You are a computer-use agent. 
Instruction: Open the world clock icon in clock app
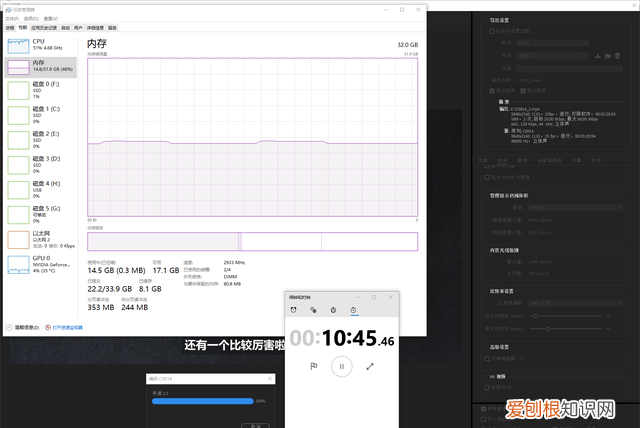(x=313, y=310)
